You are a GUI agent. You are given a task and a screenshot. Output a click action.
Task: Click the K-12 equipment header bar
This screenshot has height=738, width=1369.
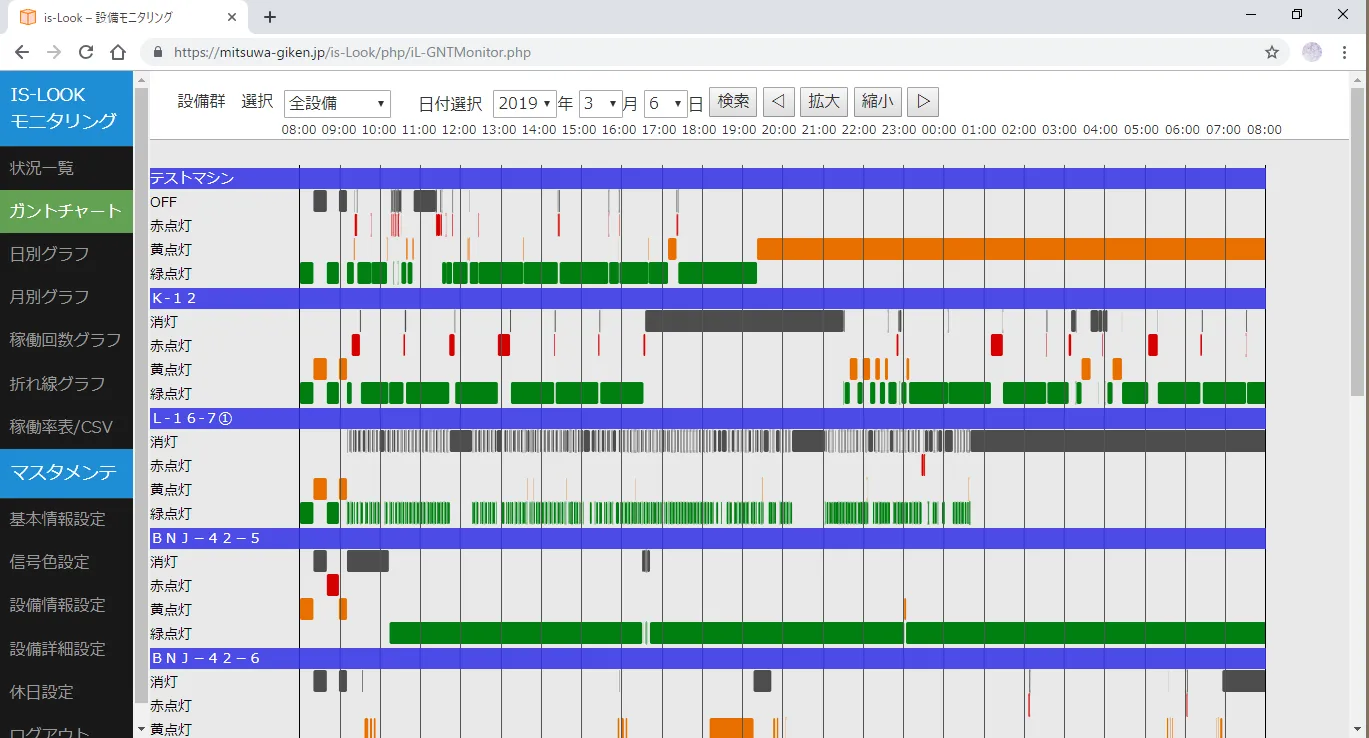click(707, 298)
